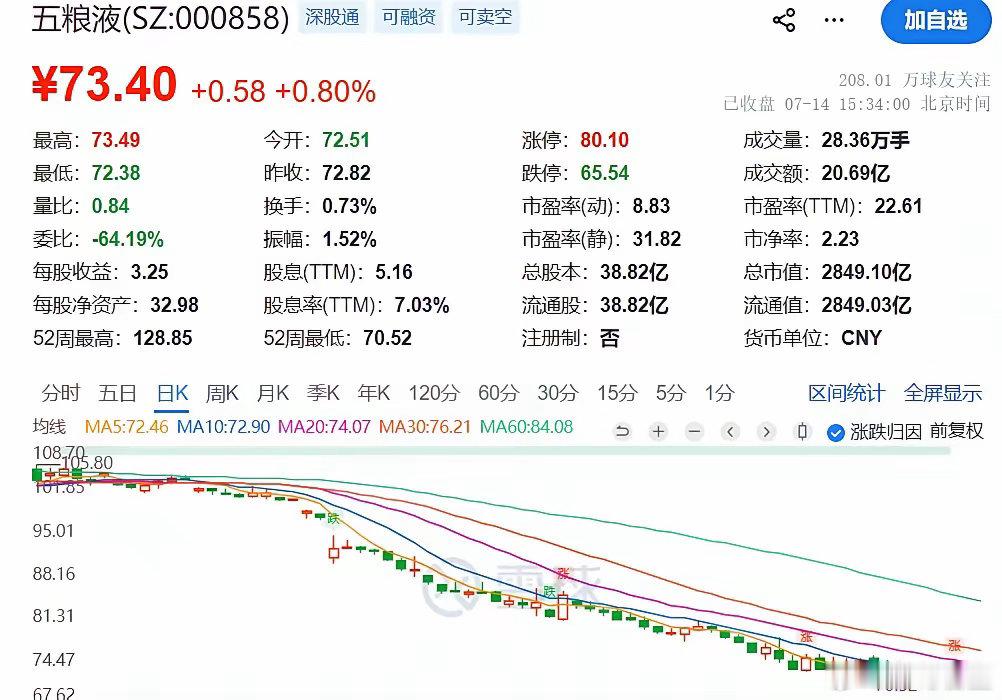
Task: Click the 均线 moving average label
Action: tap(49, 426)
